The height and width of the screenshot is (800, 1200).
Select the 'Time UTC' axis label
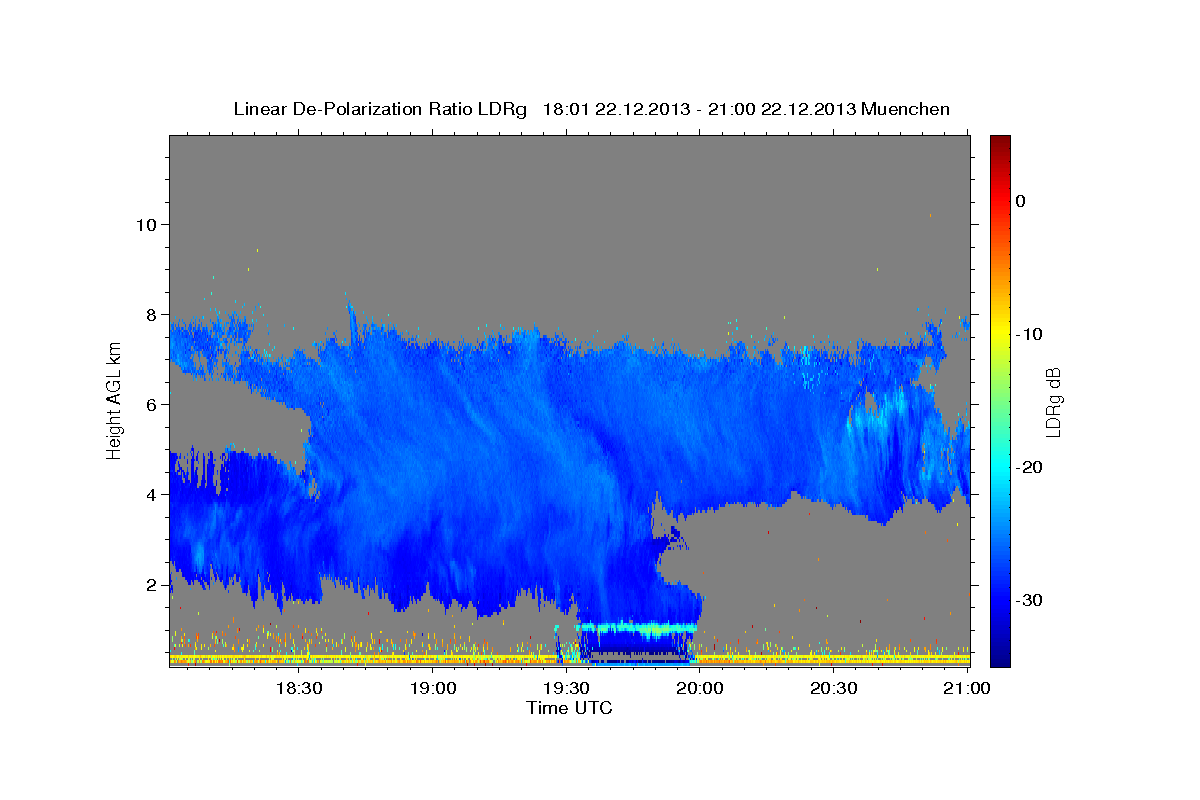click(x=569, y=708)
